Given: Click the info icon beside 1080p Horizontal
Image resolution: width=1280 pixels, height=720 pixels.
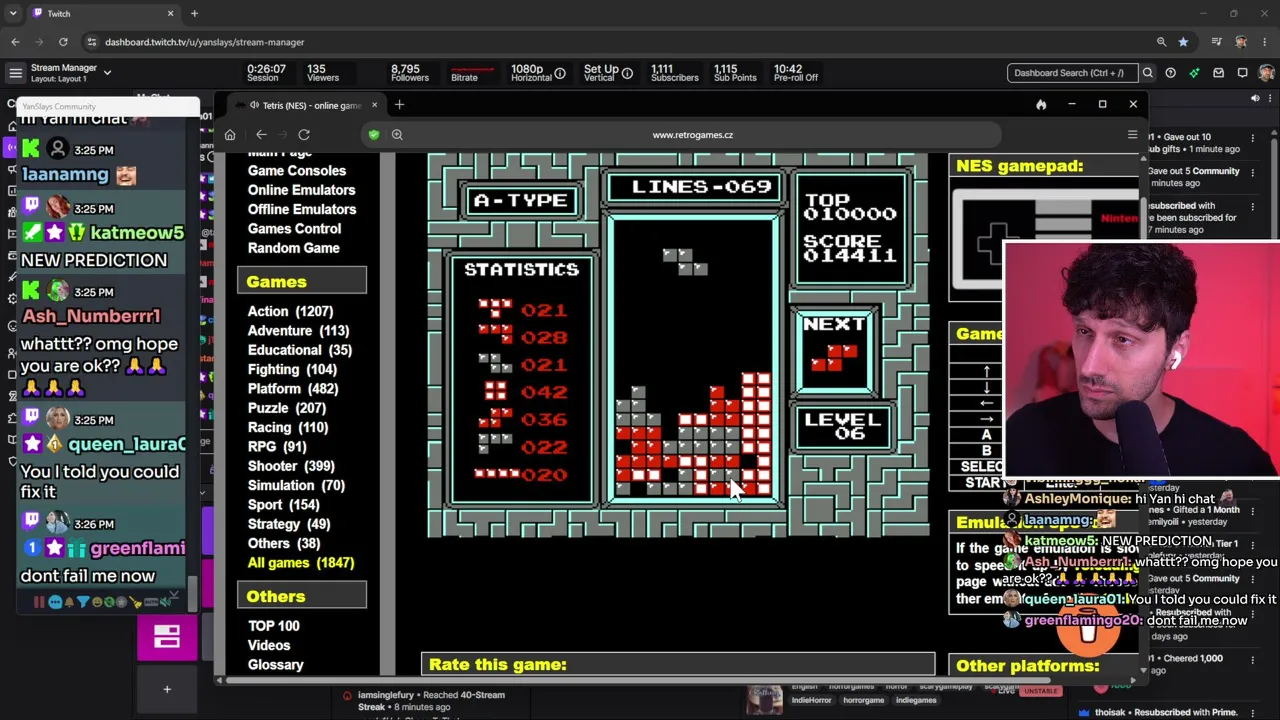Looking at the screenshot, I should pos(560,73).
